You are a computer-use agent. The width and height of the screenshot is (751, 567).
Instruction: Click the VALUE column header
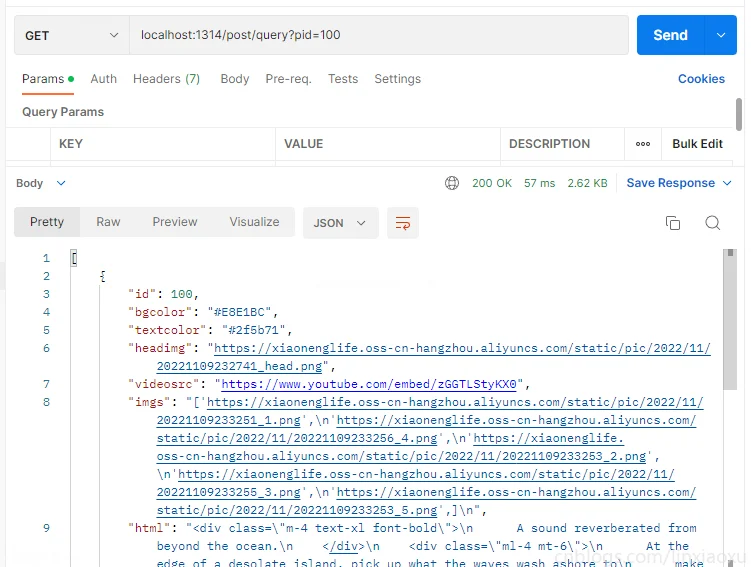click(304, 144)
